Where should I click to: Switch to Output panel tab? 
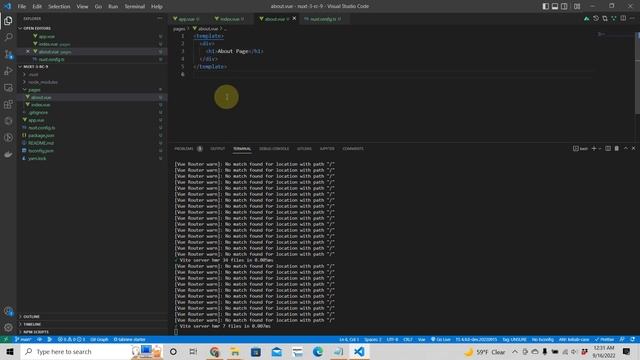(x=218, y=149)
